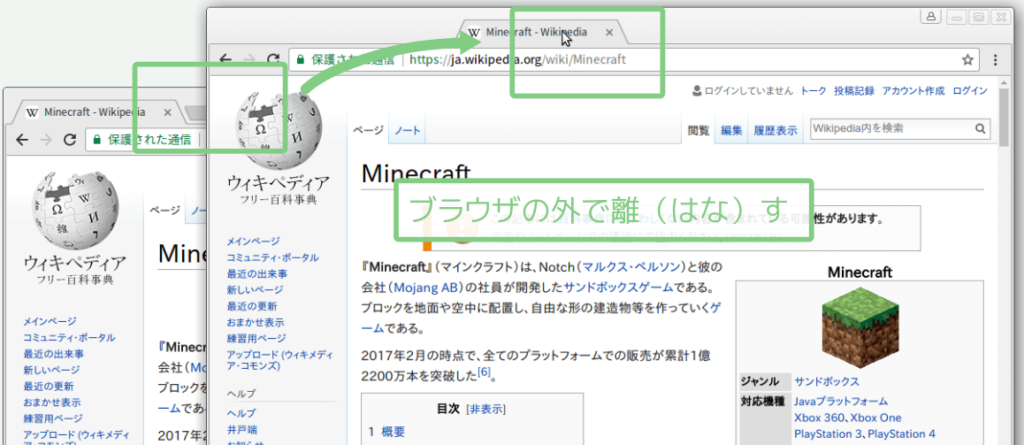
Task: Click the Xbox 360 link in infobox
Action: click(818, 418)
